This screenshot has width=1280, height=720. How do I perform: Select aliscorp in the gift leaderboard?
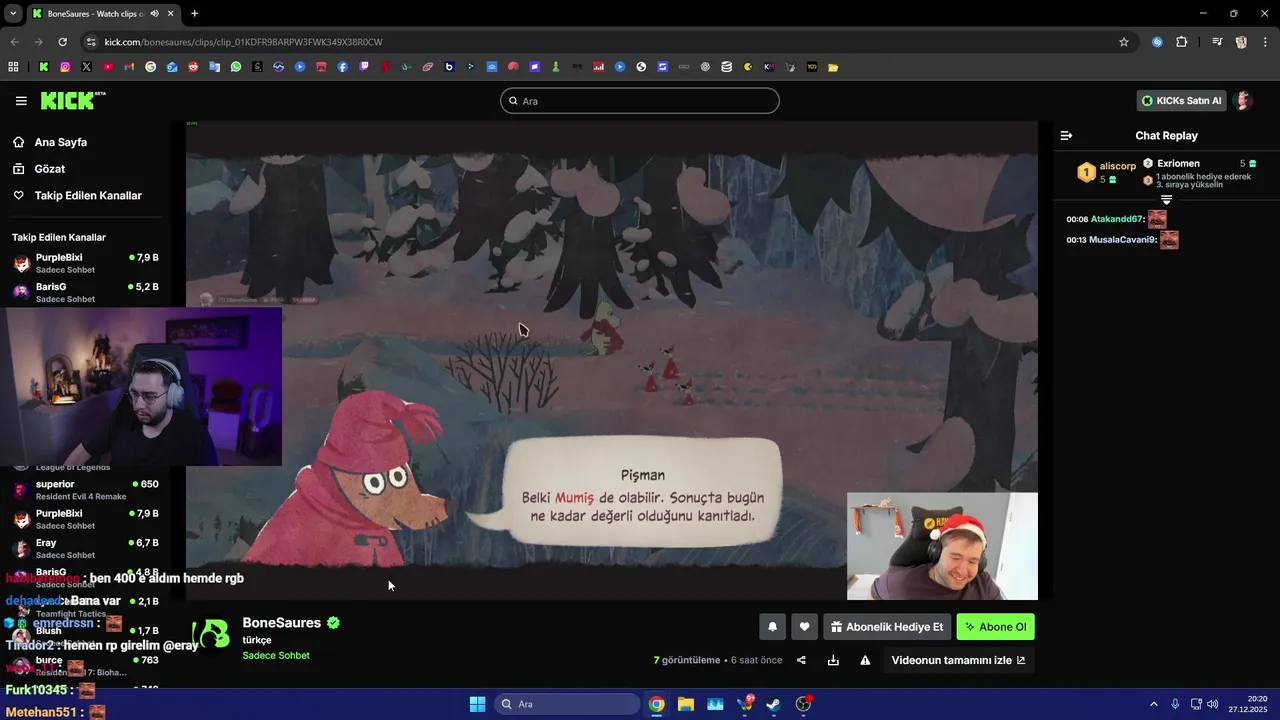click(1117, 166)
